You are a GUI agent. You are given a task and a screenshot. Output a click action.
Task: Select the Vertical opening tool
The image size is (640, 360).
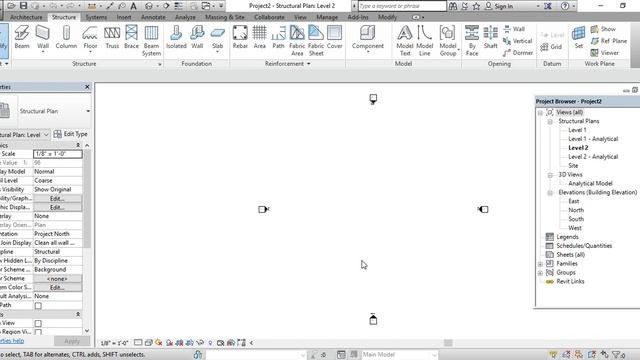(518, 41)
